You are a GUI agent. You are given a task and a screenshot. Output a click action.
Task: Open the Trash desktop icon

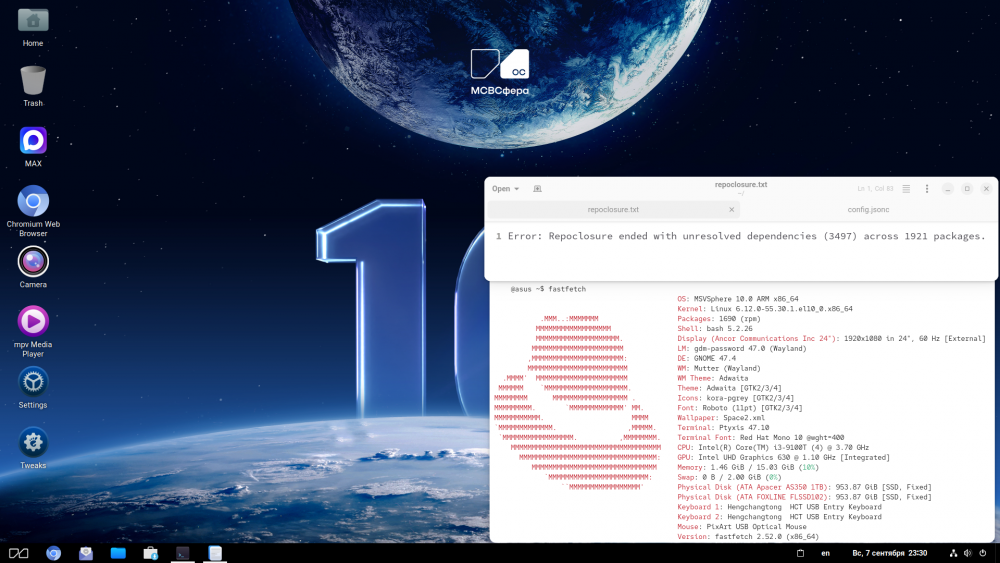[x=33, y=81]
